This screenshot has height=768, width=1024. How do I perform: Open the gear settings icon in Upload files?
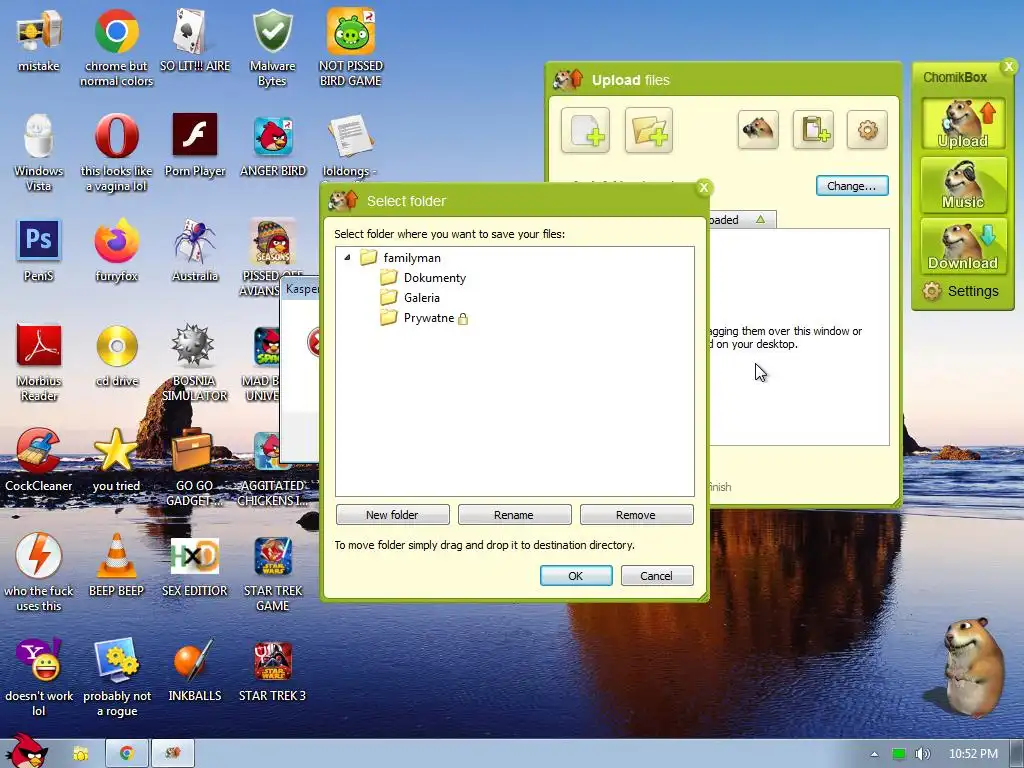867,130
